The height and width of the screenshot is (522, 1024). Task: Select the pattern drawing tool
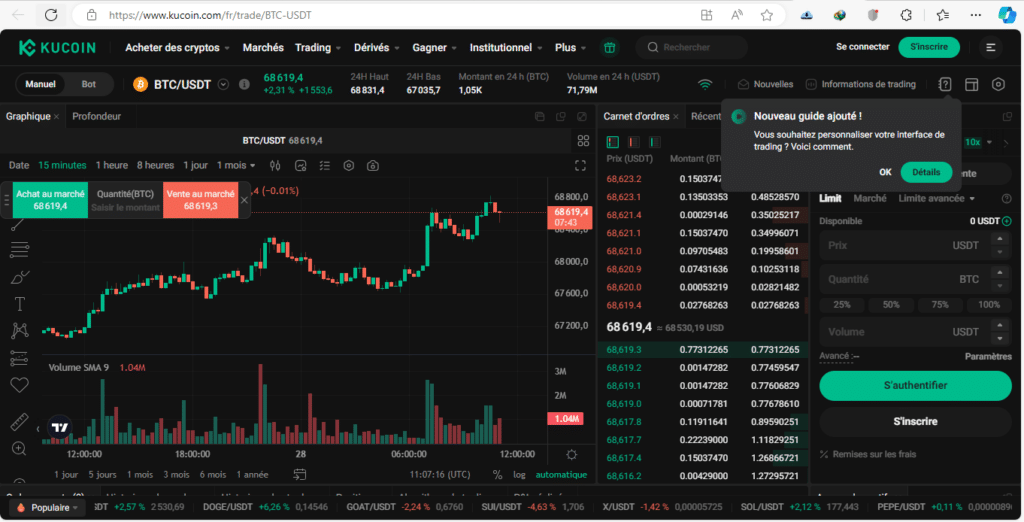point(20,331)
